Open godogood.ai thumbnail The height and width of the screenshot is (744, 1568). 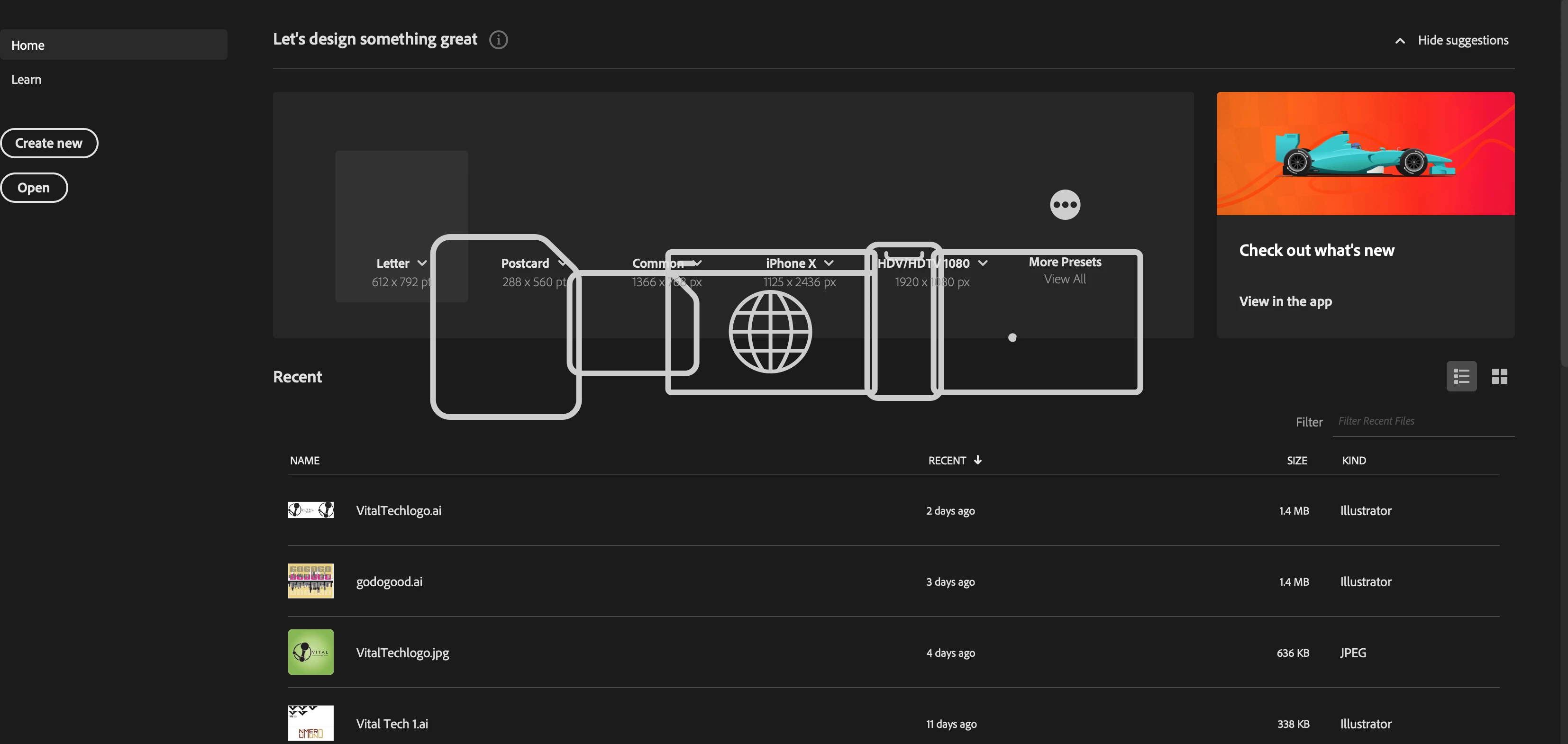(x=310, y=581)
